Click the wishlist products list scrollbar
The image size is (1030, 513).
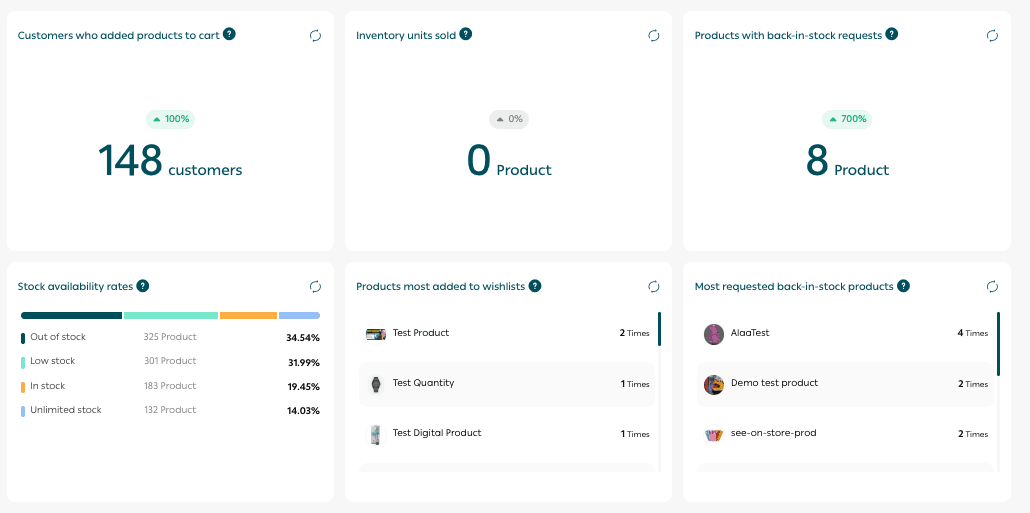658,330
